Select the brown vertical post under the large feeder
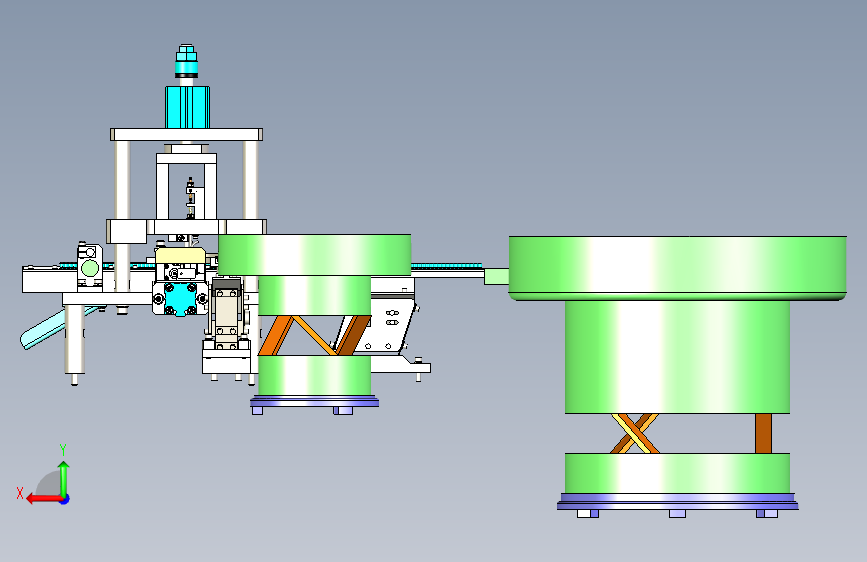The image size is (867, 562). [763, 433]
